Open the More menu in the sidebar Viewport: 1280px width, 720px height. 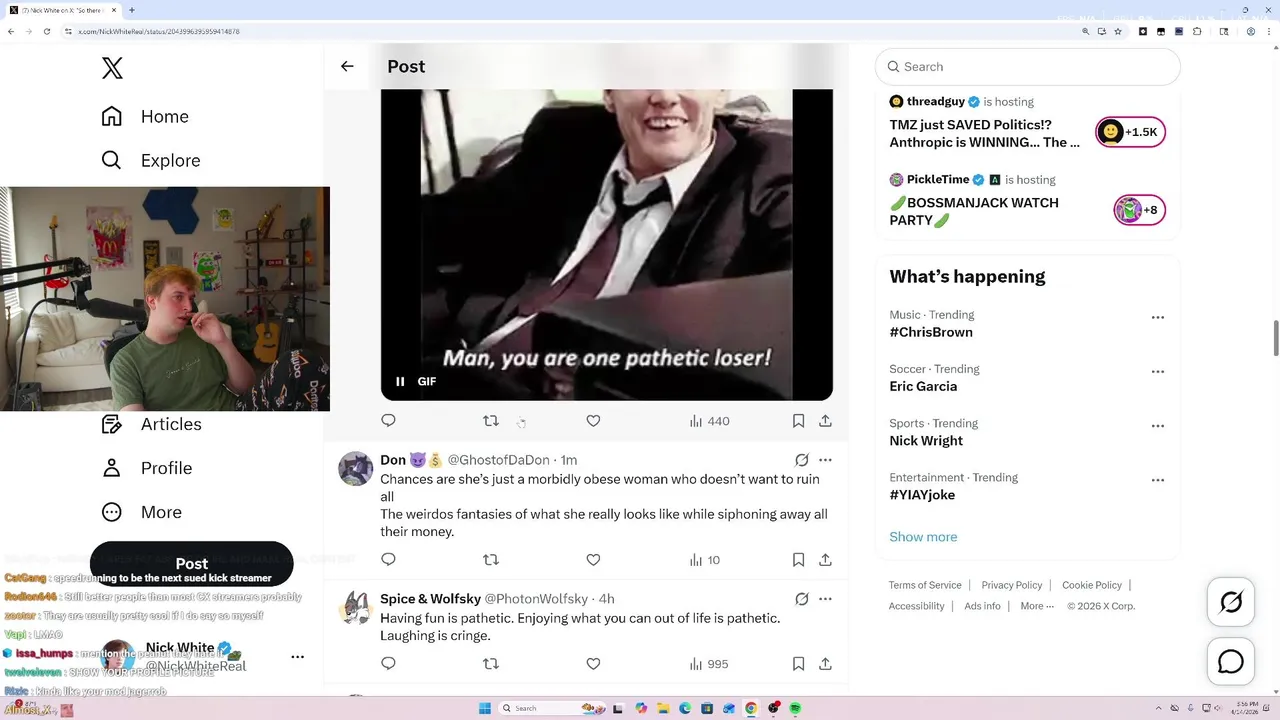click(x=141, y=512)
